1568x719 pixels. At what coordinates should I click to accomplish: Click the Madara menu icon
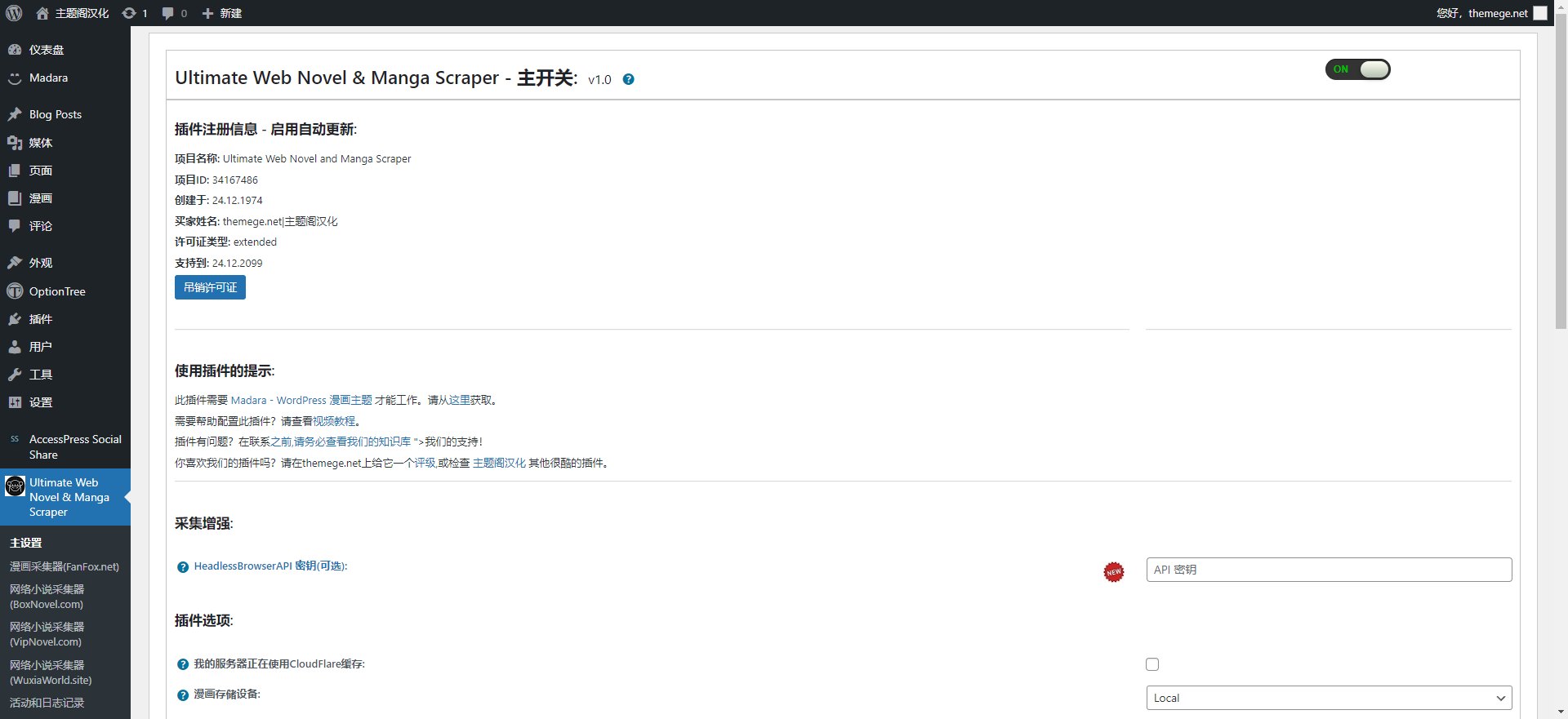point(15,78)
